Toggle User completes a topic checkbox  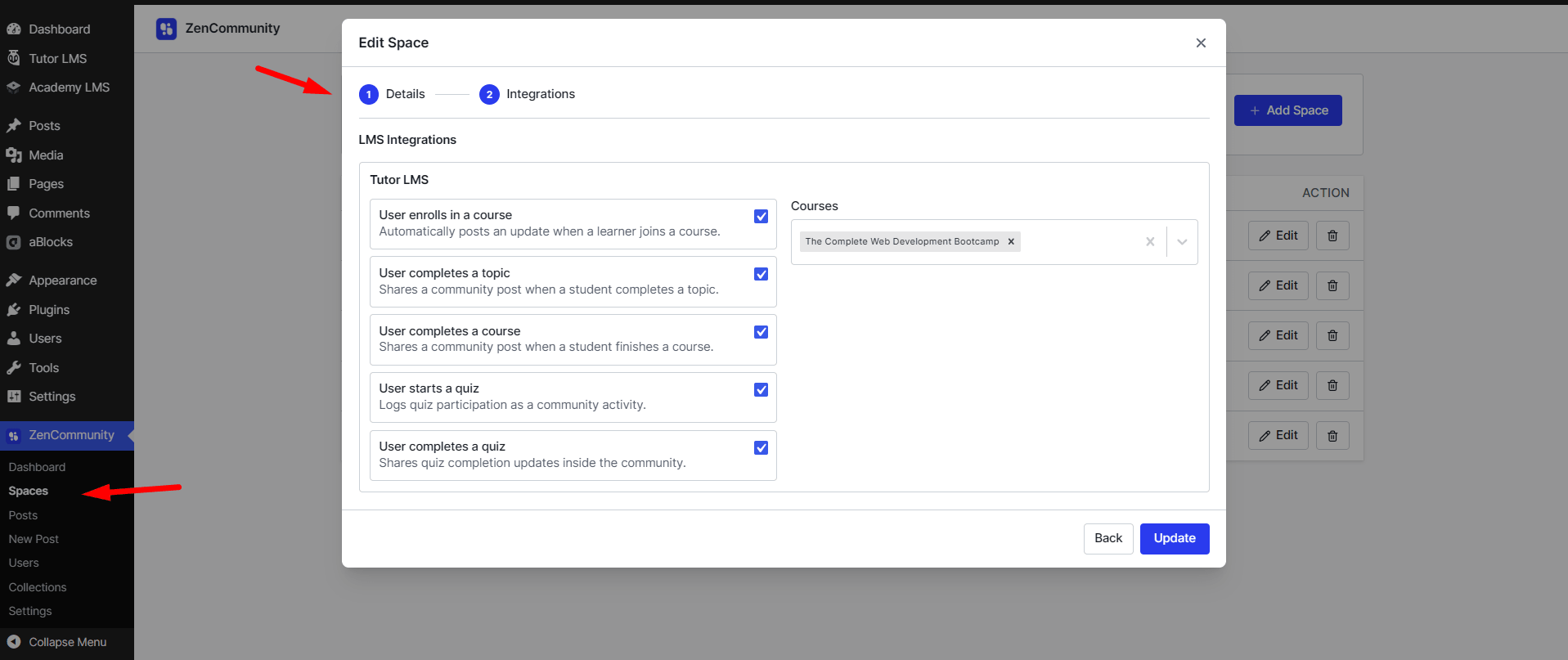coord(761,274)
